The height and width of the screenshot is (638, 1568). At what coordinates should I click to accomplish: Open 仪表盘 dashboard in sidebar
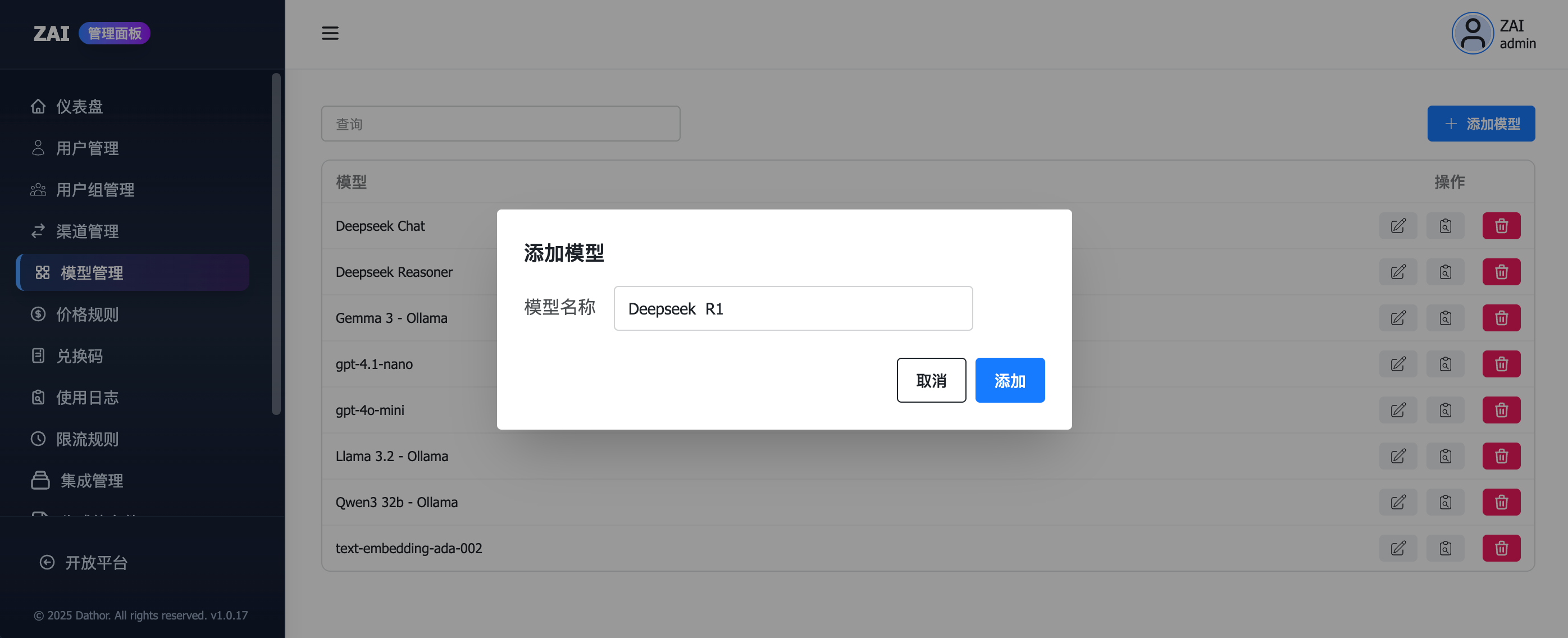pyautogui.click(x=79, y=107)
